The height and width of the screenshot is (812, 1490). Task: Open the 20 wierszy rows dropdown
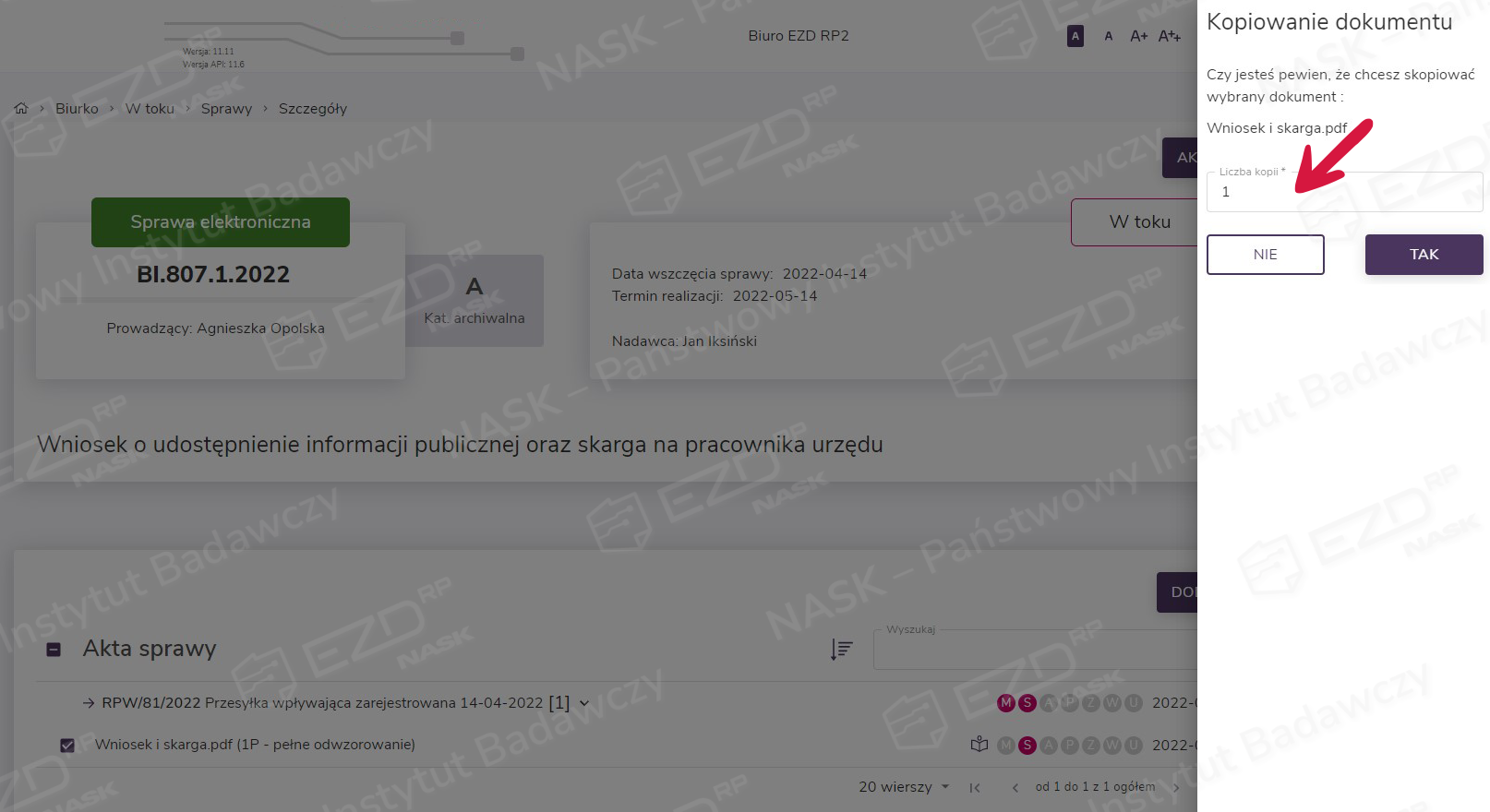[904, 787]
